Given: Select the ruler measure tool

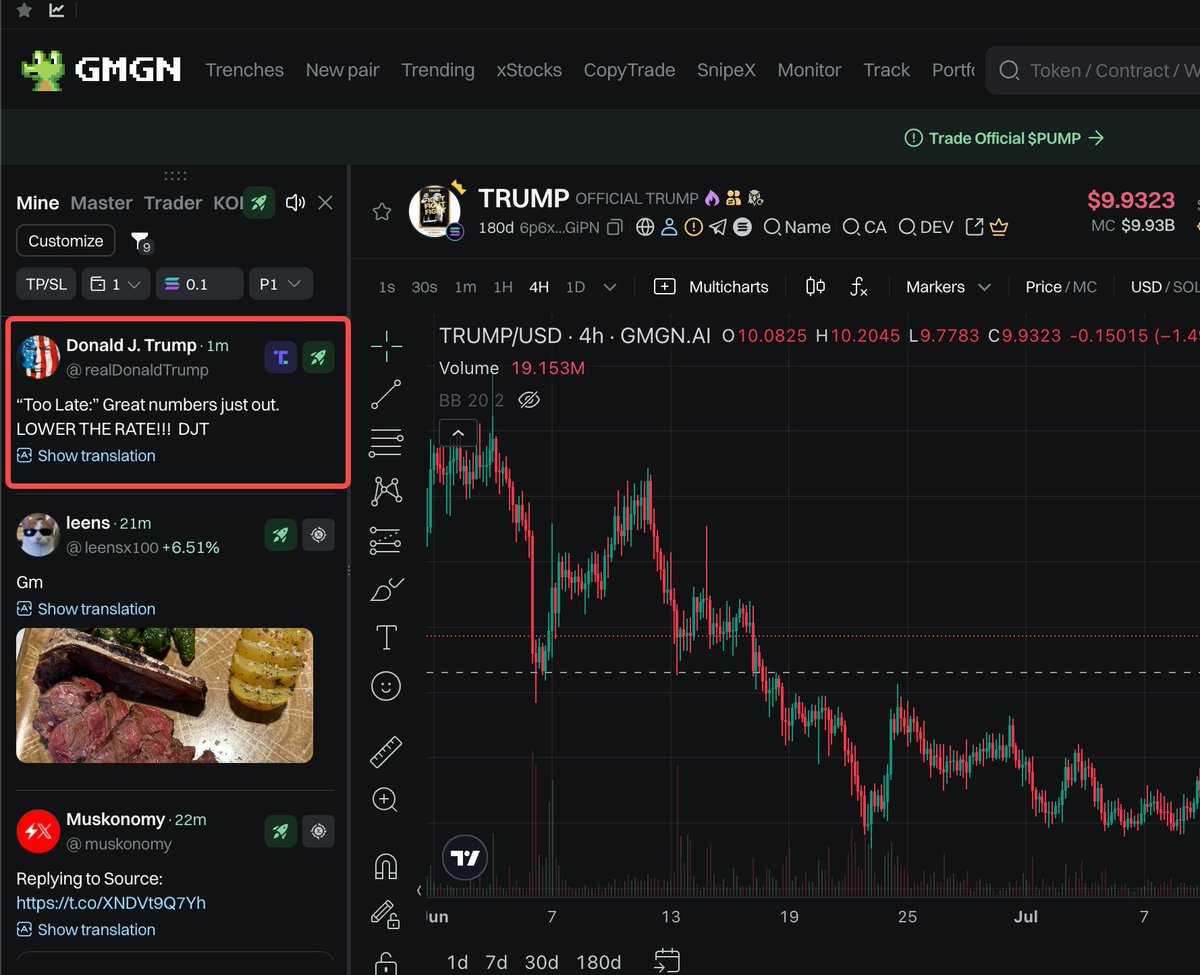Looking at the screenshot, I should coord(386,752).
